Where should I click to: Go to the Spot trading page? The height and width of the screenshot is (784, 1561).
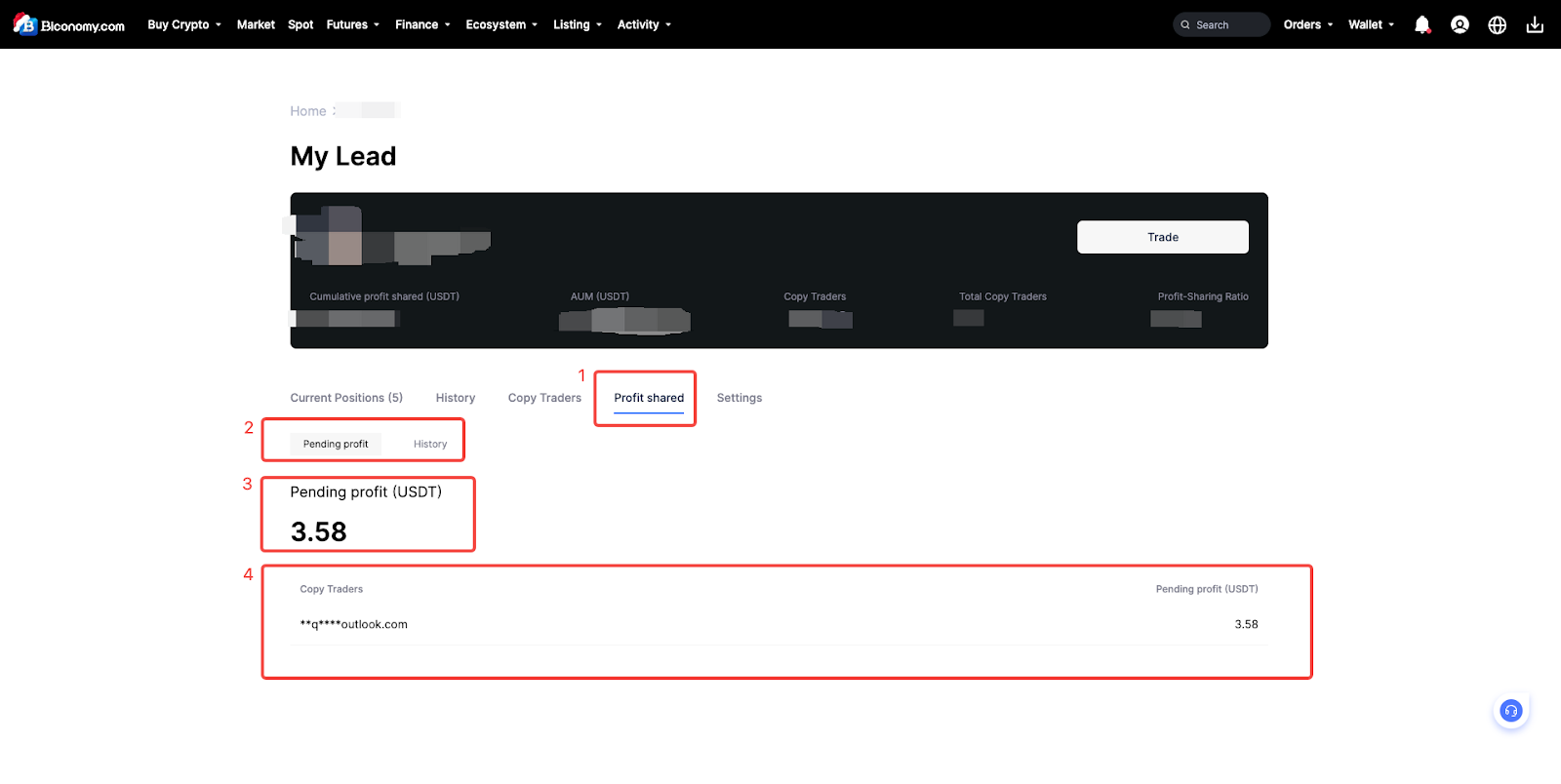tap(300, 24)
